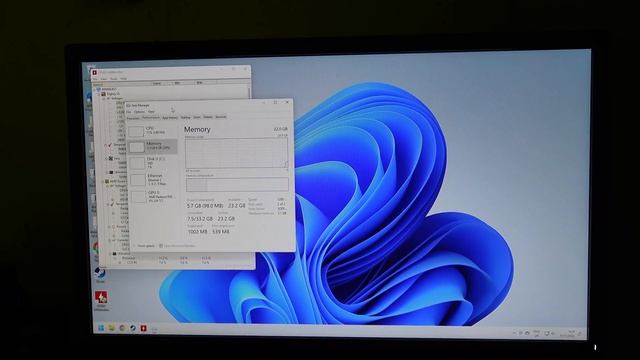Open the Windows Start menu
This screenshot has width=640, height=360.
(x=101, y=328)
